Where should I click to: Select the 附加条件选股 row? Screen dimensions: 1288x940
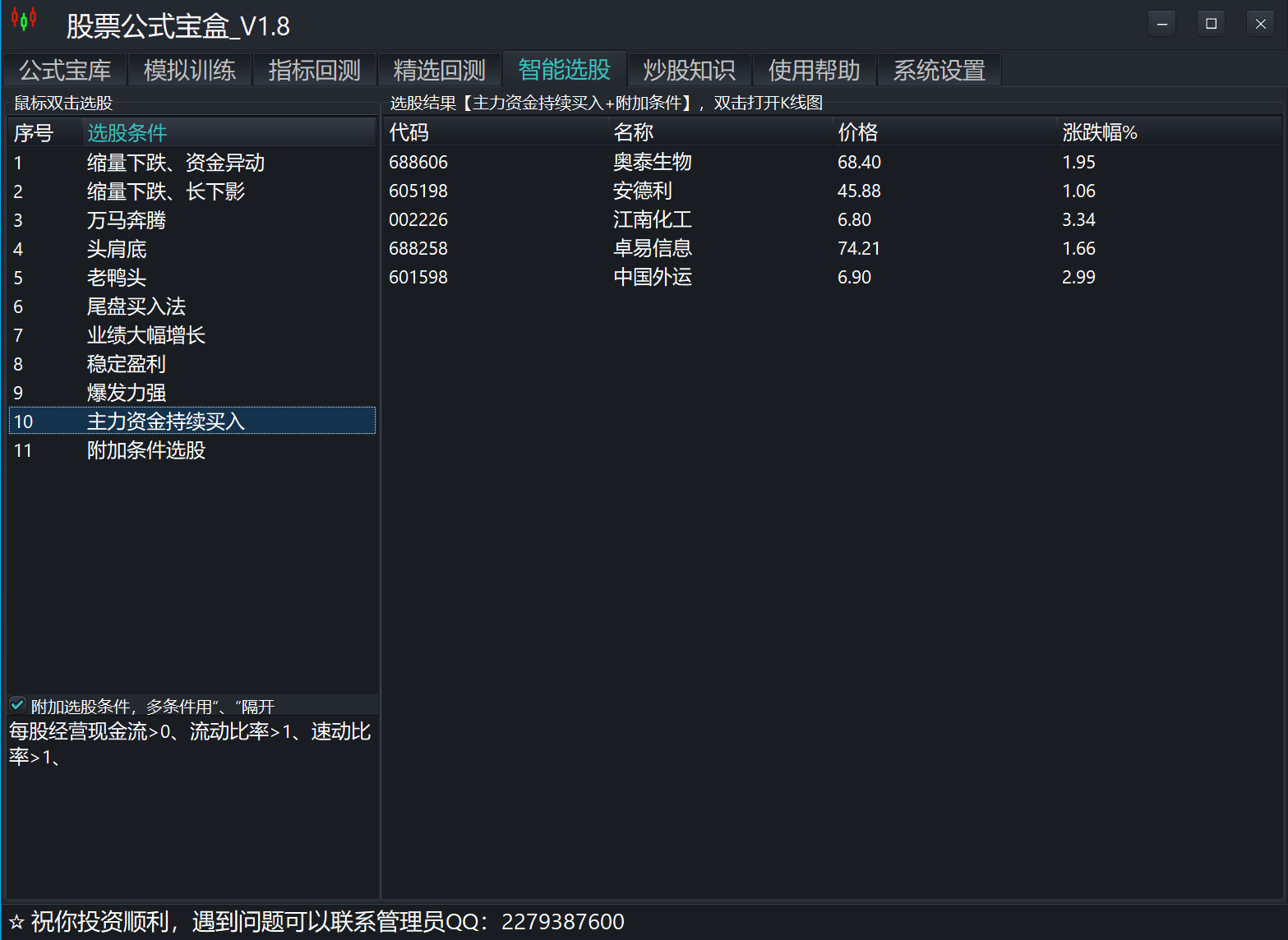coord(146,450)
